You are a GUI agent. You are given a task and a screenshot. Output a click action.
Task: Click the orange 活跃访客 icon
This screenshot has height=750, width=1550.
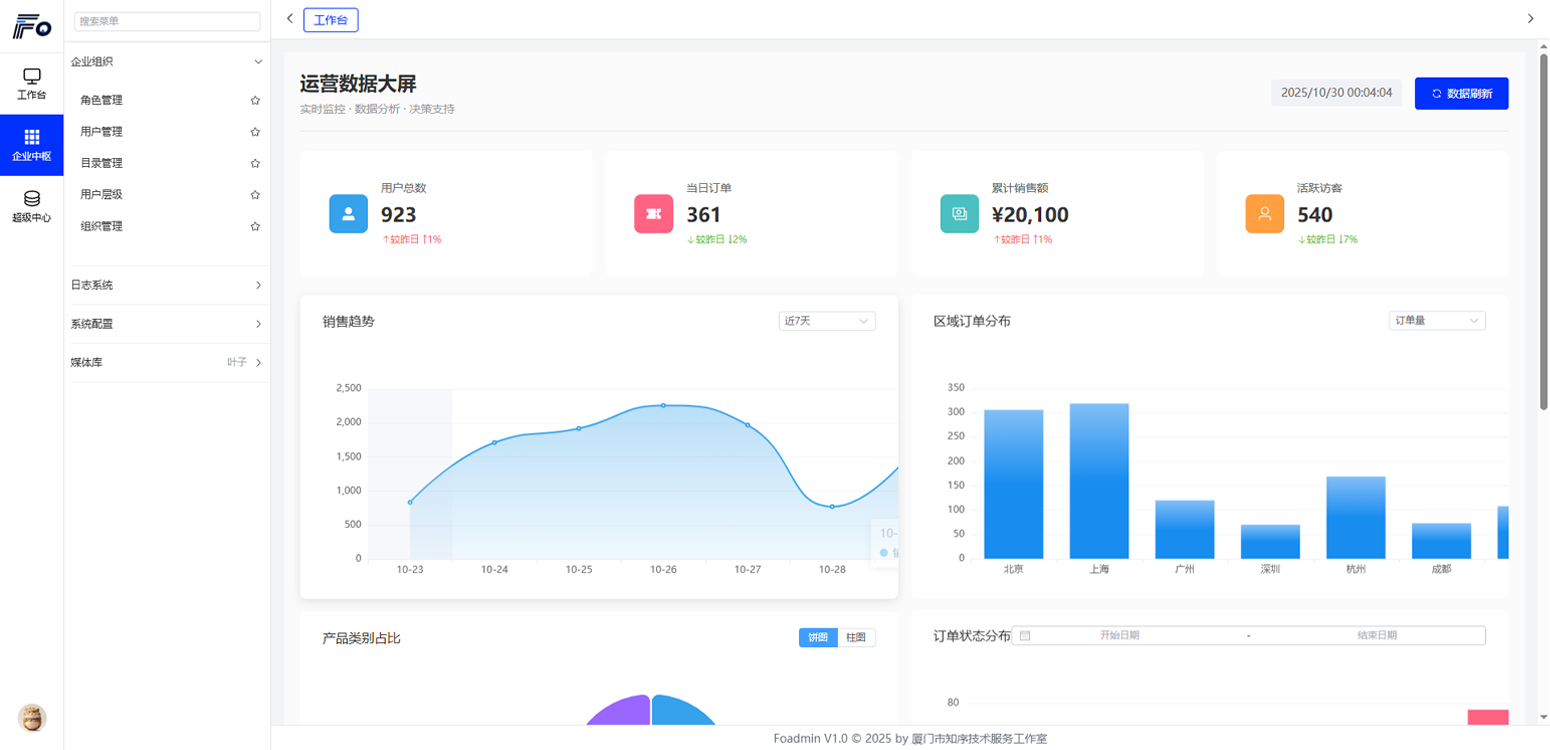pos(1263,213)
